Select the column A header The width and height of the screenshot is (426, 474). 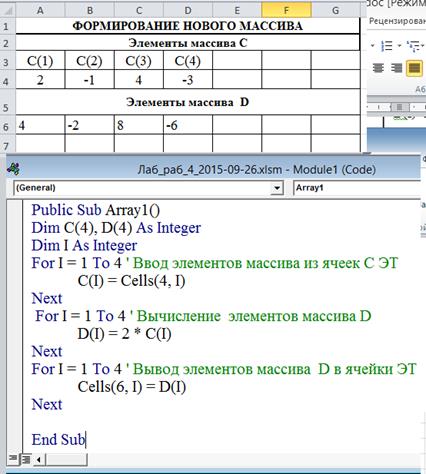(40, 10)
